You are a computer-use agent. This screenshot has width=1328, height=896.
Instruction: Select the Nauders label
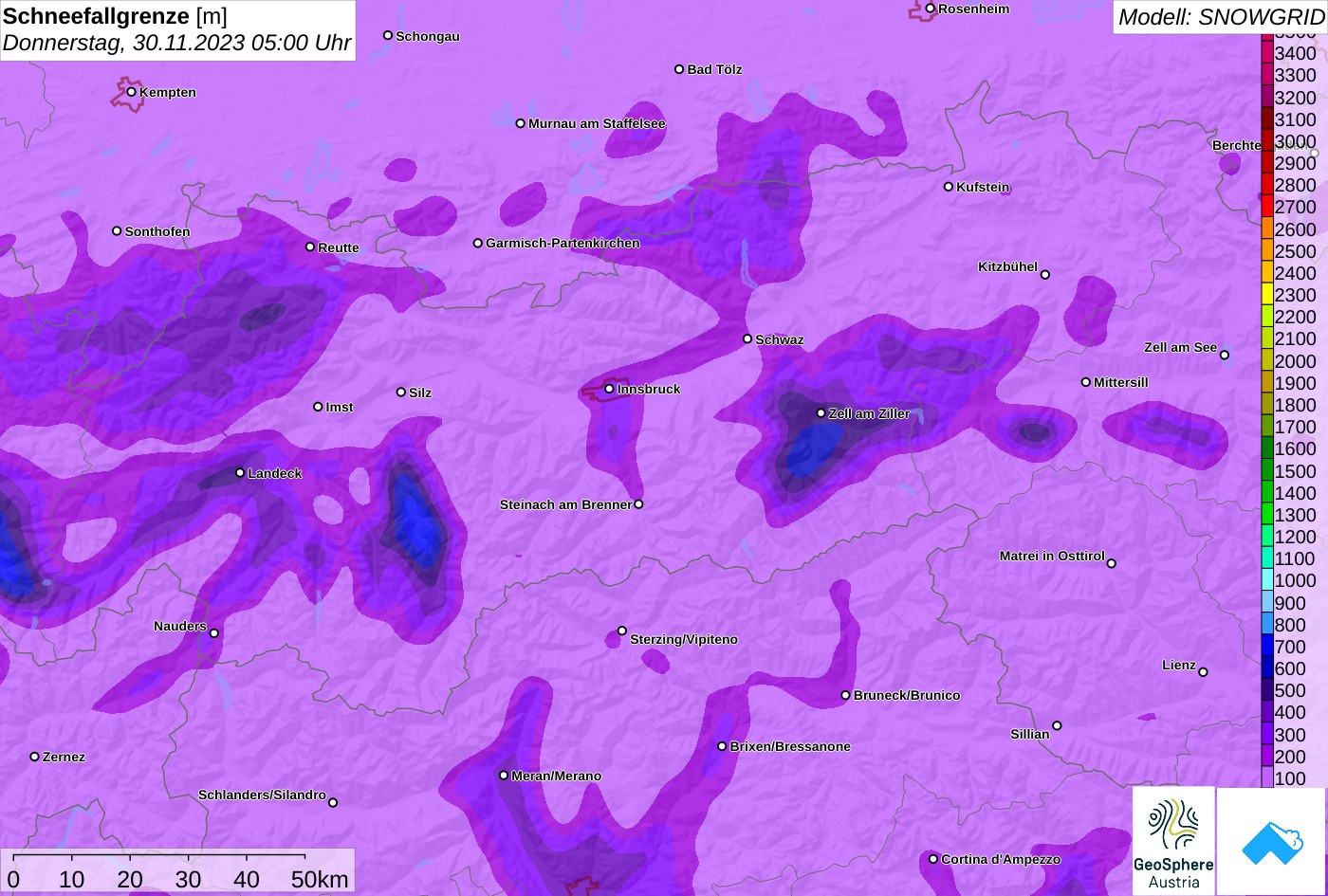point(180,626)
